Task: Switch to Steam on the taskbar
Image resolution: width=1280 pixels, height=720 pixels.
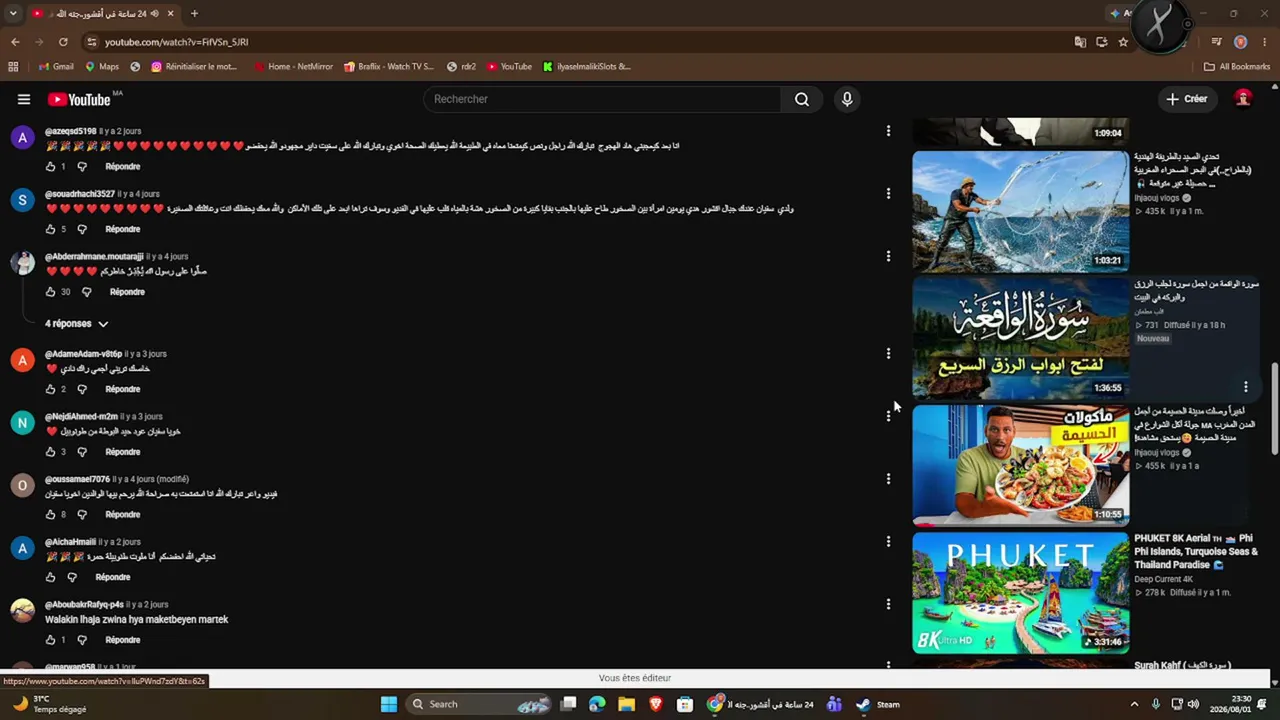Action: [x=878, y=704]
